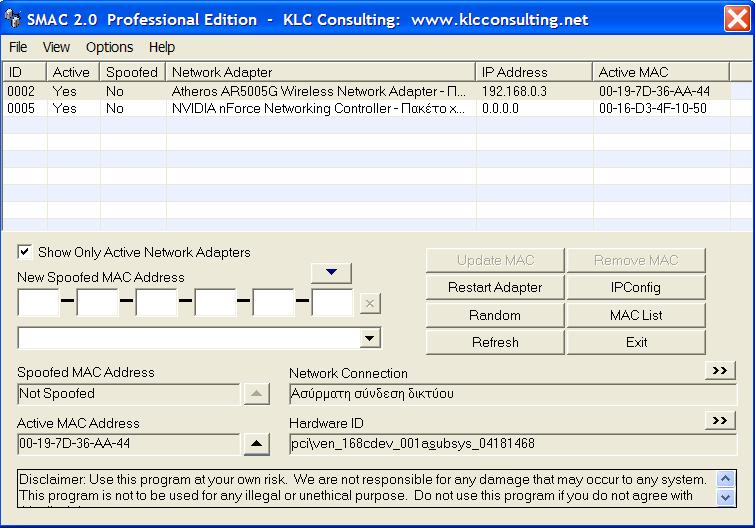Open the Options menu
The width and height of the screenshot is (755, 528).
pyautogui.click(x=109, y=47)
